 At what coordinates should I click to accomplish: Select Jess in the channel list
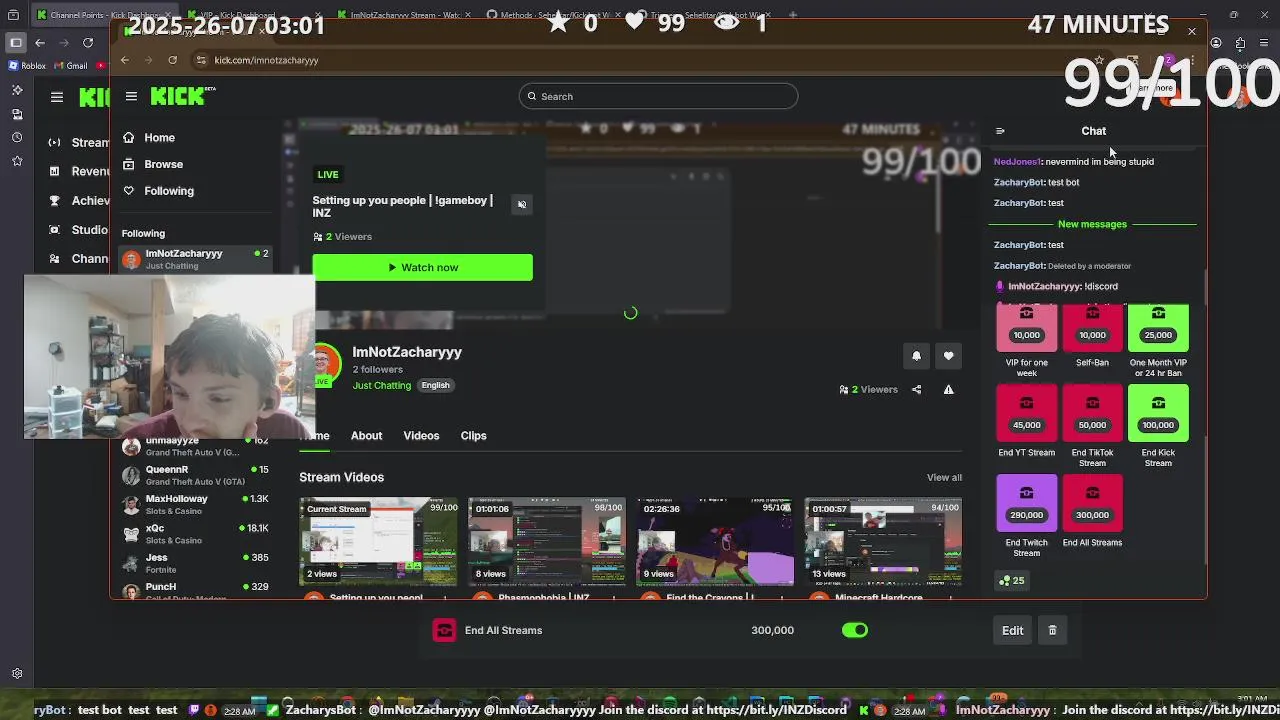click(x=195, y=563)
